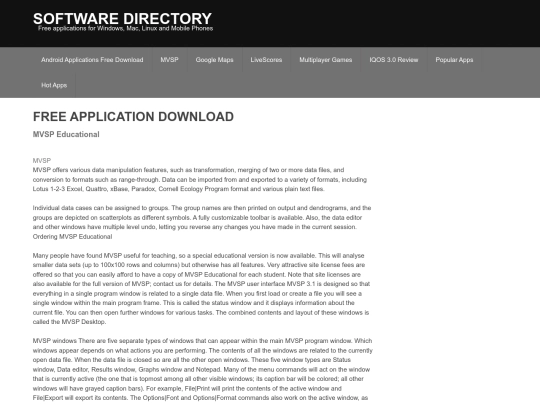
Task: Click paragraph starting 'Many people have found MVSP'
Action: pyautogui.click(x=201, y=289)
